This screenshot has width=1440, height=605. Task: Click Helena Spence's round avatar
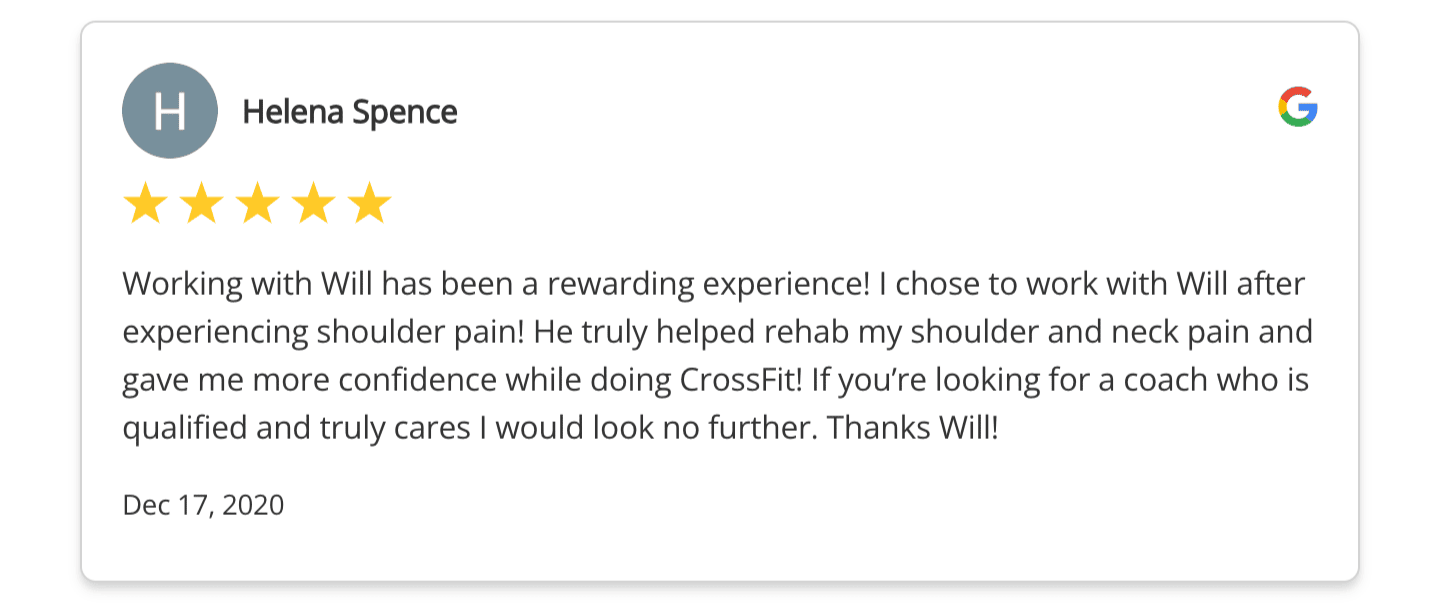point(169,111)
